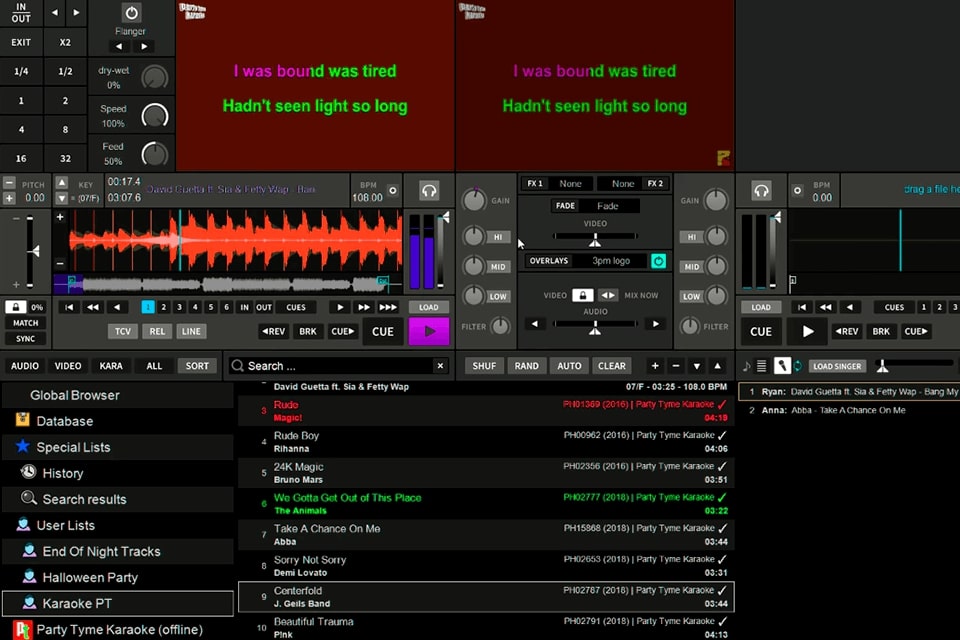Select the microphone karaoke singer view icon
The height and width of the screenshot is (640, 960).
[x=782, y=366]
